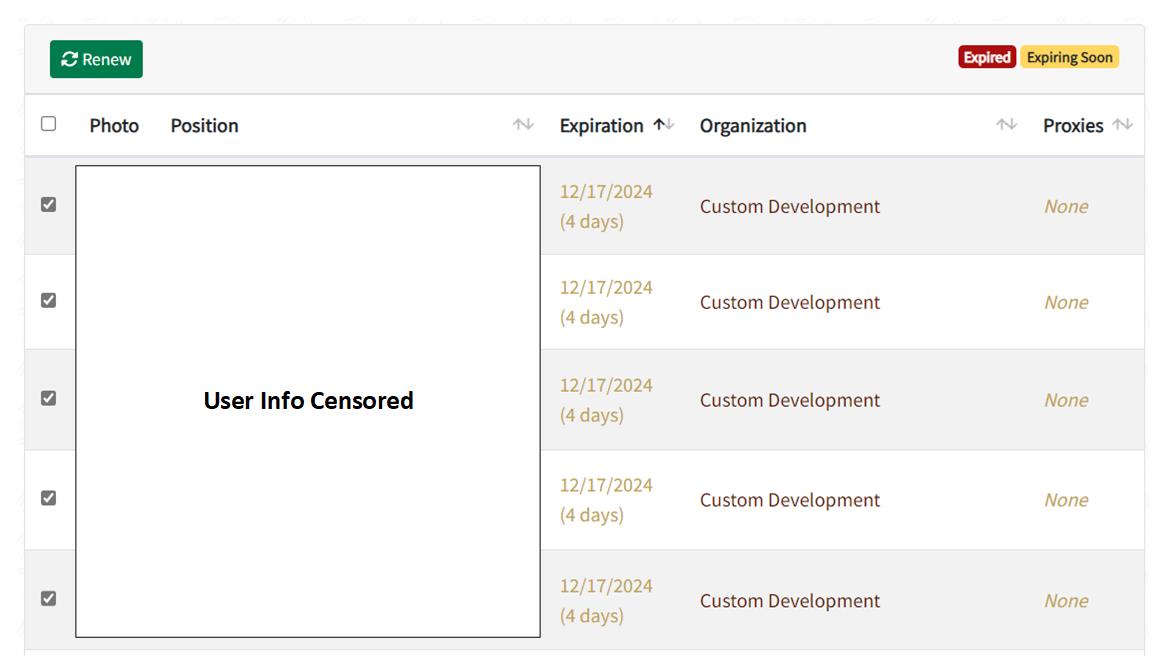Click the Position column header label
The image size is (1170, 668).
point(204,126)
